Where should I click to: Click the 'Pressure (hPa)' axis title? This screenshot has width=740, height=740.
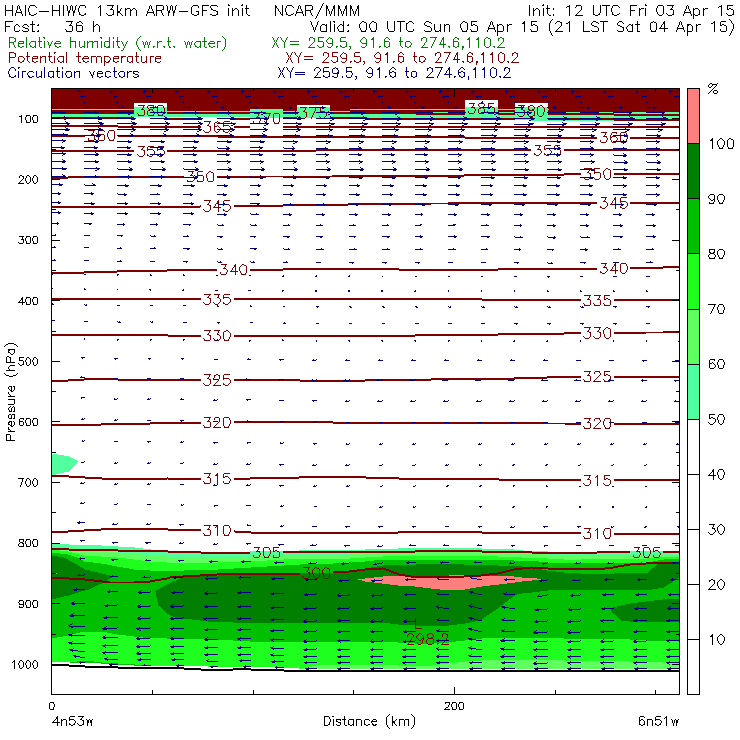coord(10,392)
